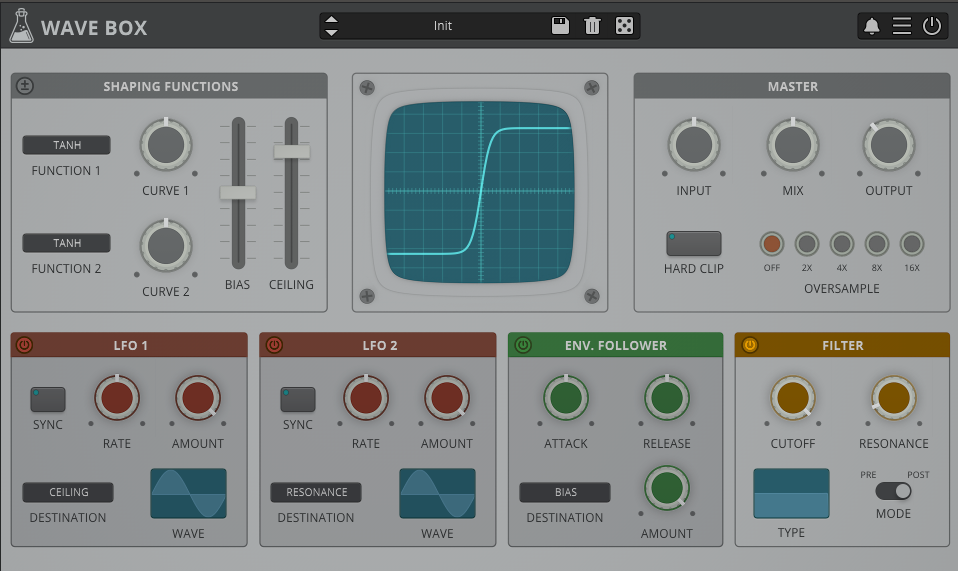The image size is (958, 571).
Task: Open the Init preset name menu
Action: click(442, 26)
